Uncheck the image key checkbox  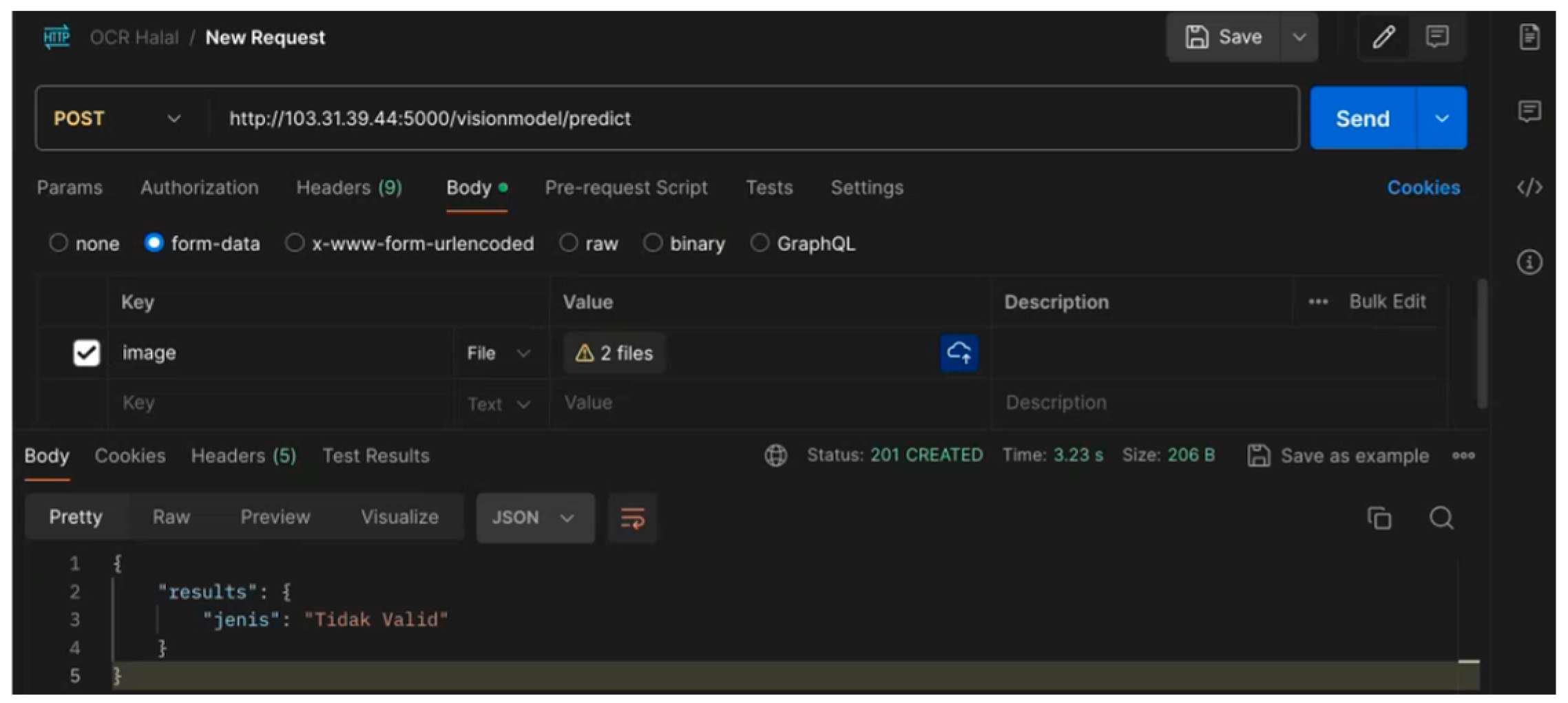(x=87, y=353)
